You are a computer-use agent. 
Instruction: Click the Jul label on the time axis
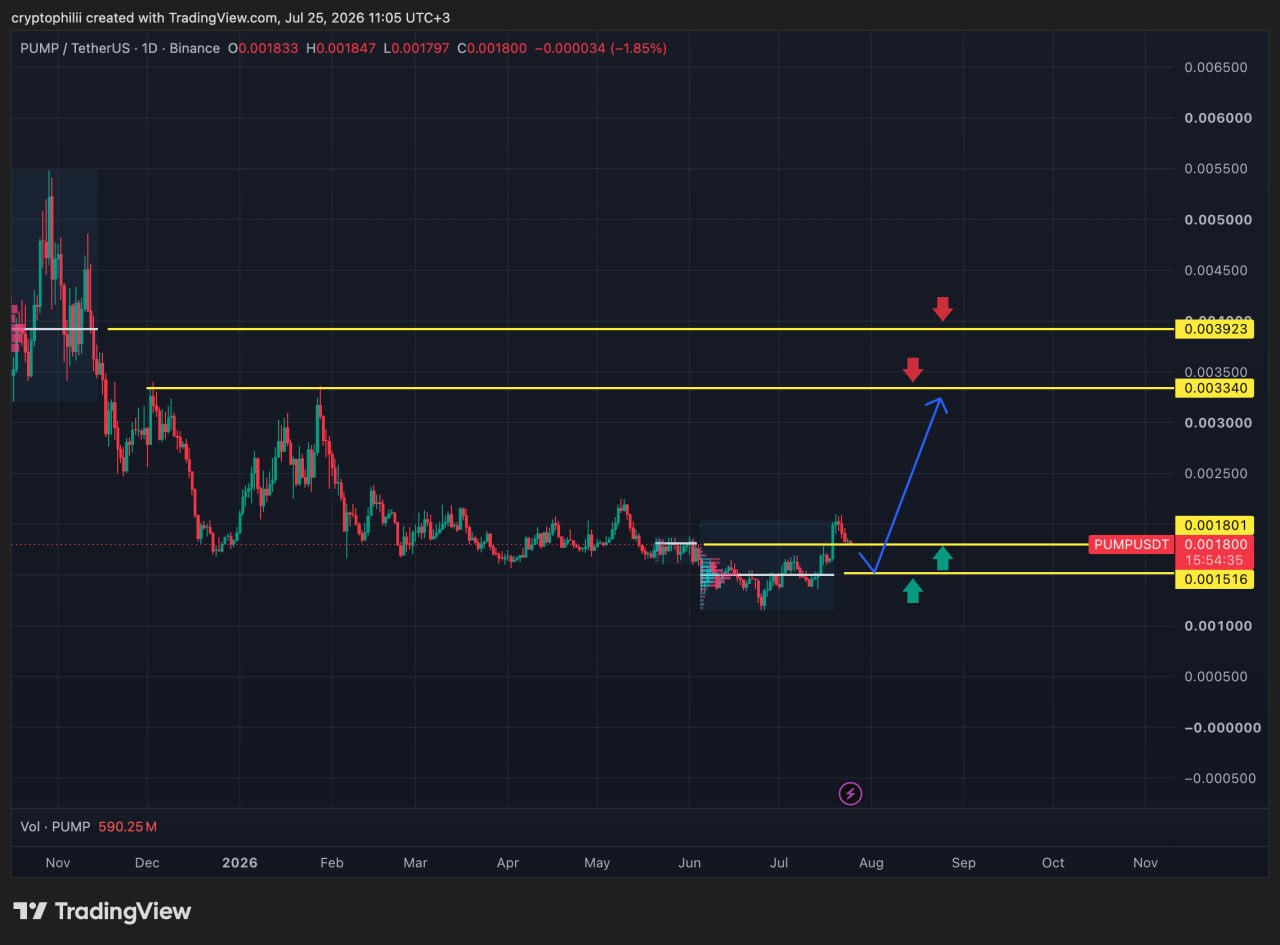(778, 863)
